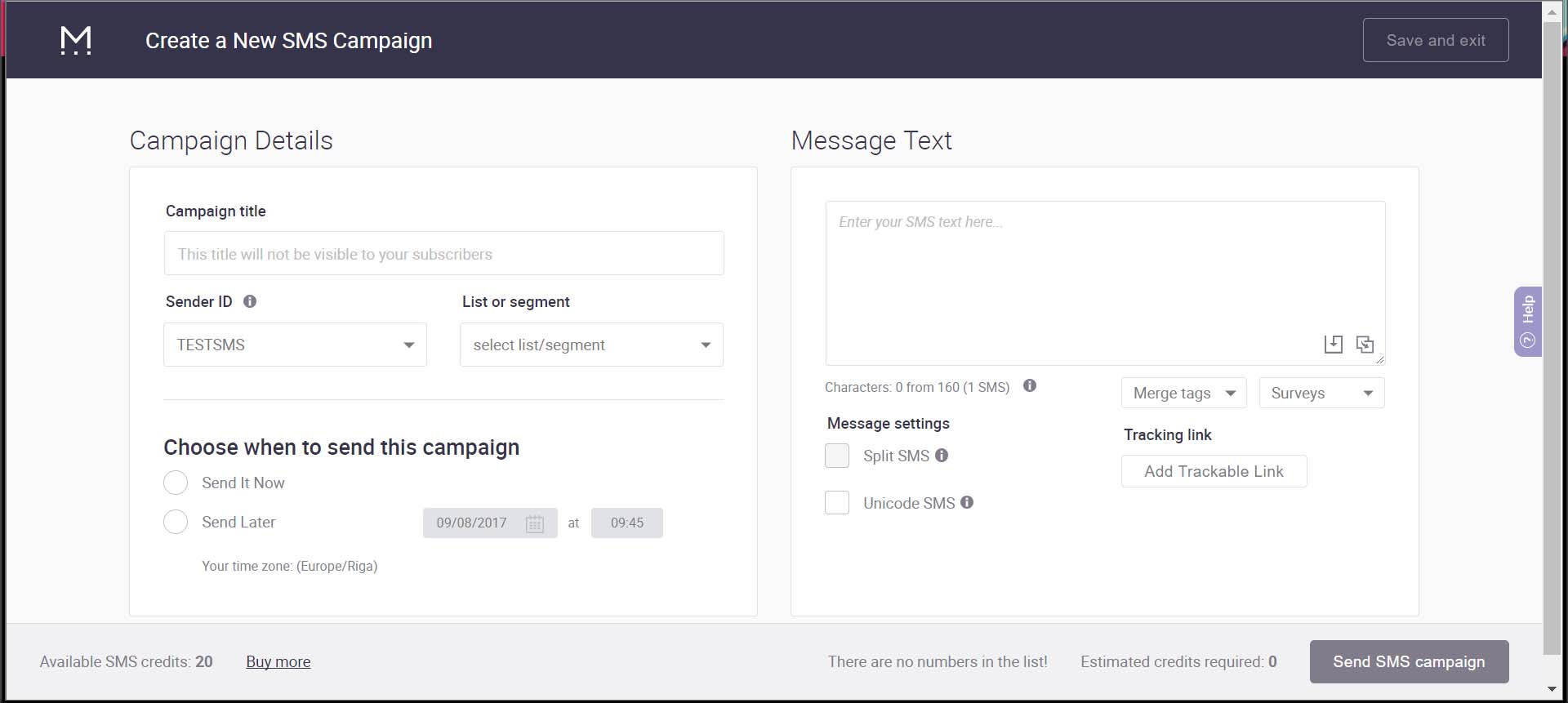Screen dimensions: 1568x703
Task: Click the Unicode SMS info icon
Action: 967,502
